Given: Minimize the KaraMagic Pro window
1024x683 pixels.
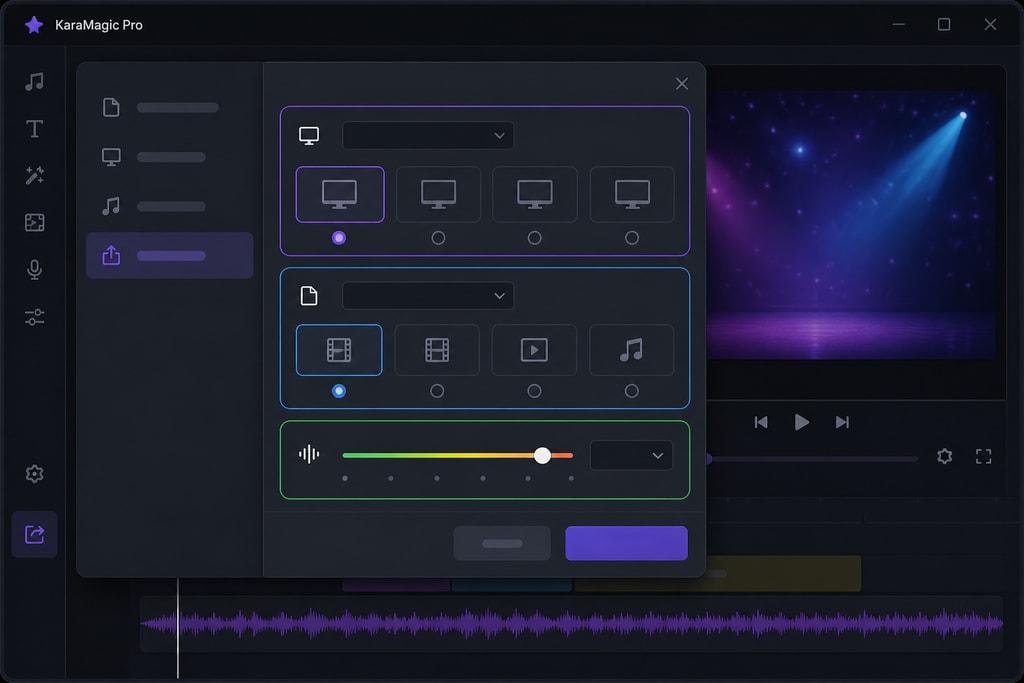Looking at the screenshot, I should (x=899, y=25).
